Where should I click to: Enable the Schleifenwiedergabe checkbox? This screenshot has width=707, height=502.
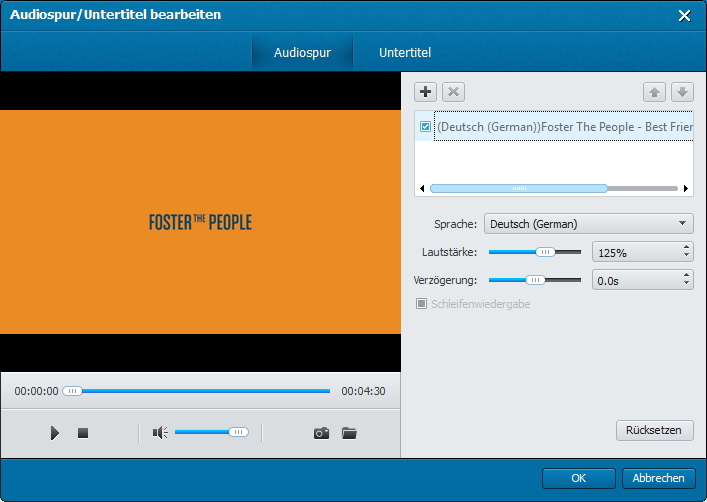pyautogui.click(x=421, y=304)
